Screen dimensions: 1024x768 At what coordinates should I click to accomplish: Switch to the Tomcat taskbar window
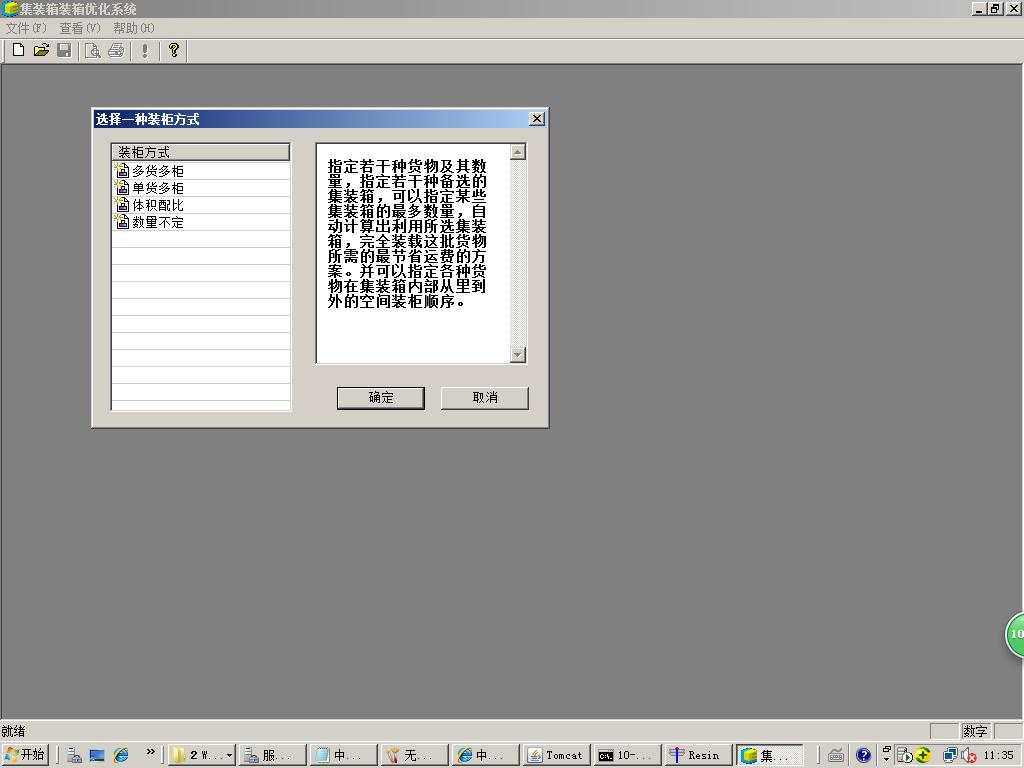click(556, 755)
